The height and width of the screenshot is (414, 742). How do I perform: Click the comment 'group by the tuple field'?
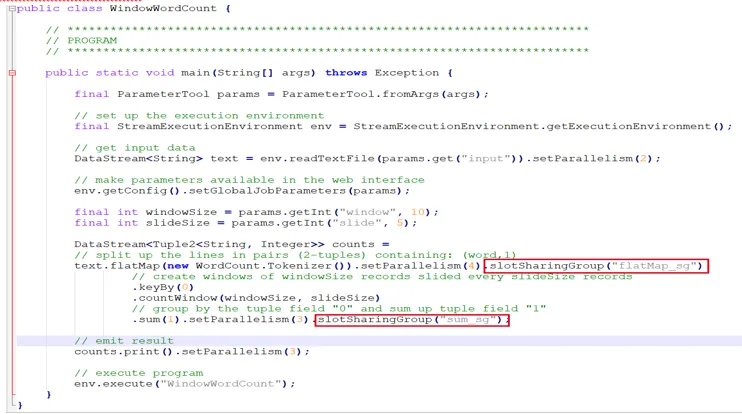(339, 308)
